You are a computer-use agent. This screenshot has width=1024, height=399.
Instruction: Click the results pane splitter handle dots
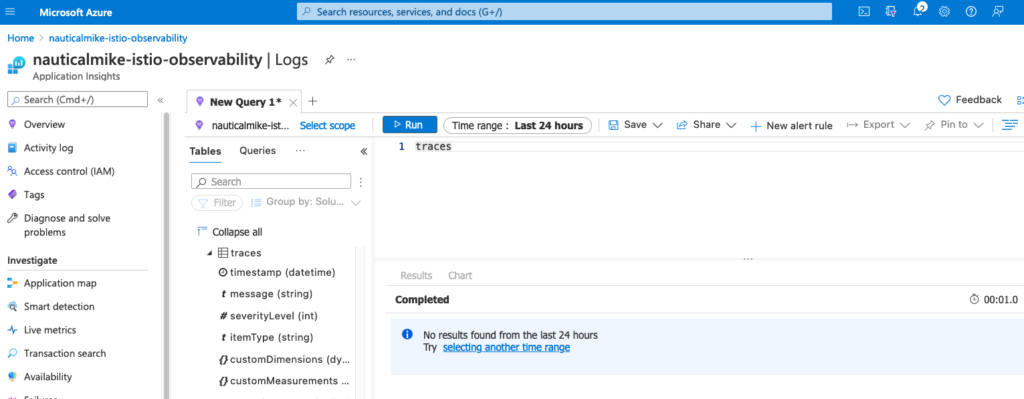pyautogui.click(x=748, y=259)
